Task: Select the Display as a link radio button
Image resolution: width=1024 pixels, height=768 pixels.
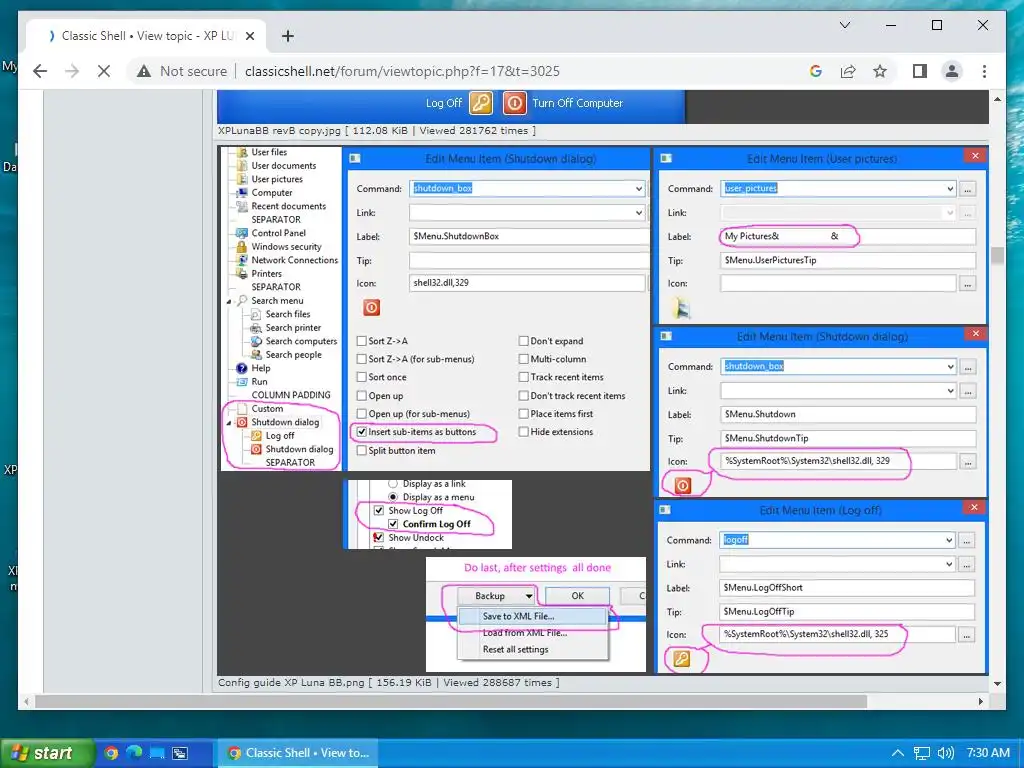Action: click(392, 484)
